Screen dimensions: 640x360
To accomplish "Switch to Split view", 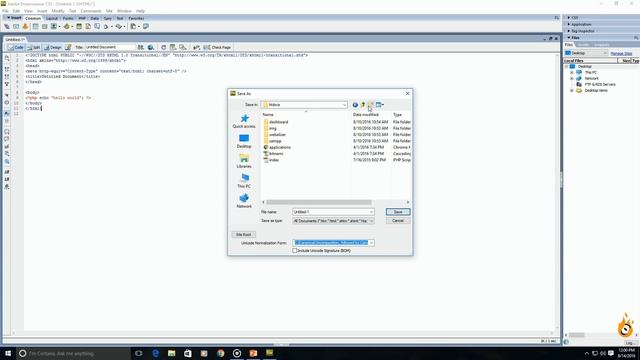I will click(x=34, y=47).
